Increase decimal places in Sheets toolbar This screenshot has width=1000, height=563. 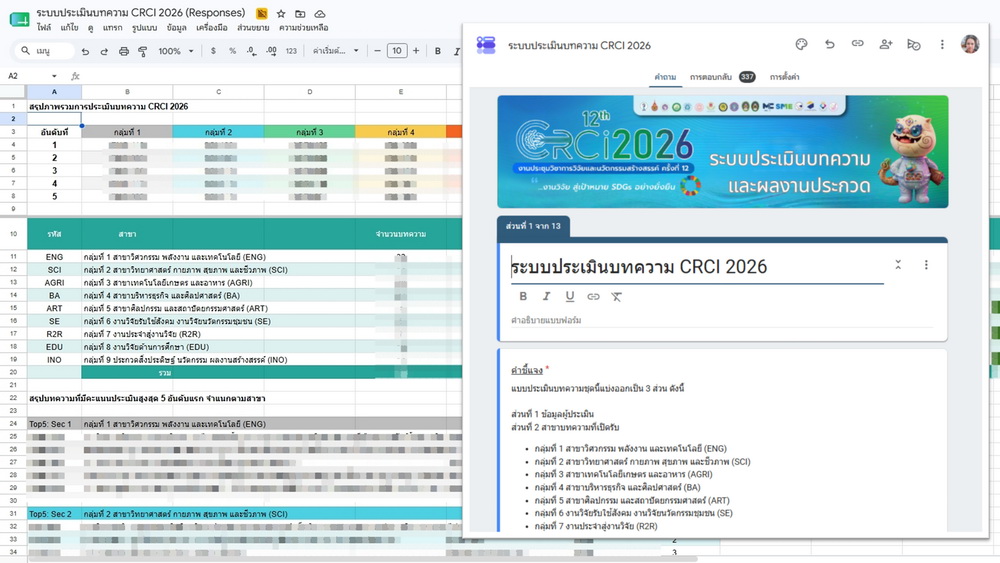click(272, 51)
